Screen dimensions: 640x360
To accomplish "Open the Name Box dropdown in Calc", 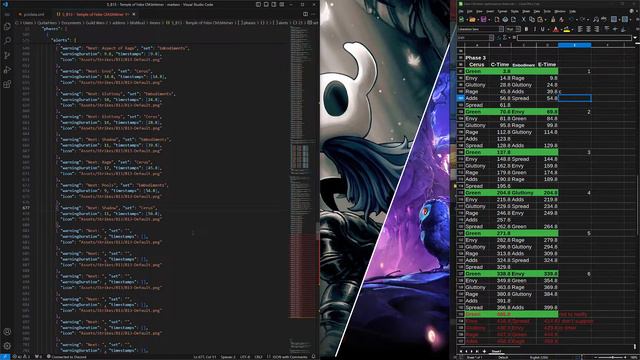I will click(491, 38).
